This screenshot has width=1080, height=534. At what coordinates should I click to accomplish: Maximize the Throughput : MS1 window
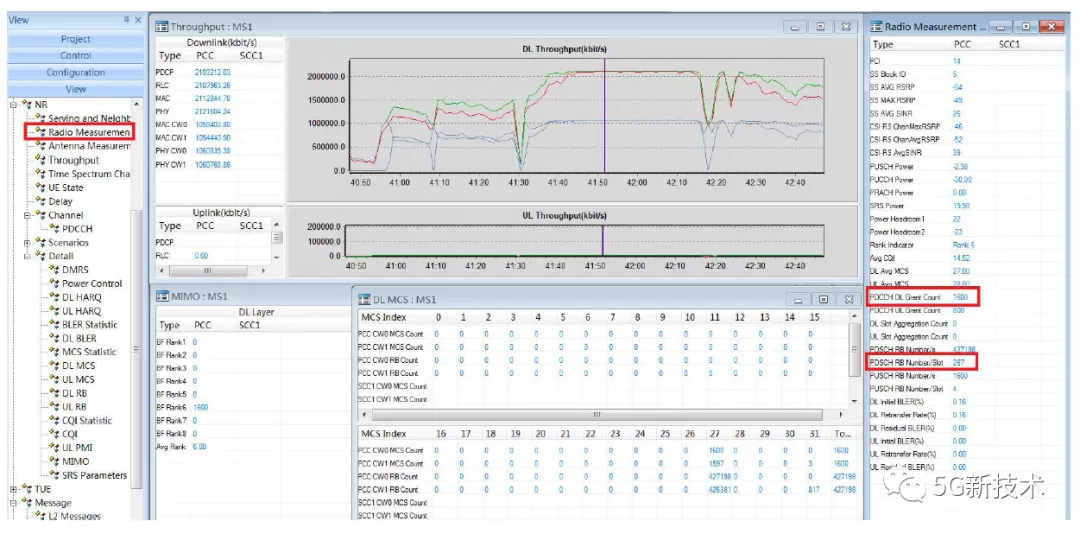820,27
